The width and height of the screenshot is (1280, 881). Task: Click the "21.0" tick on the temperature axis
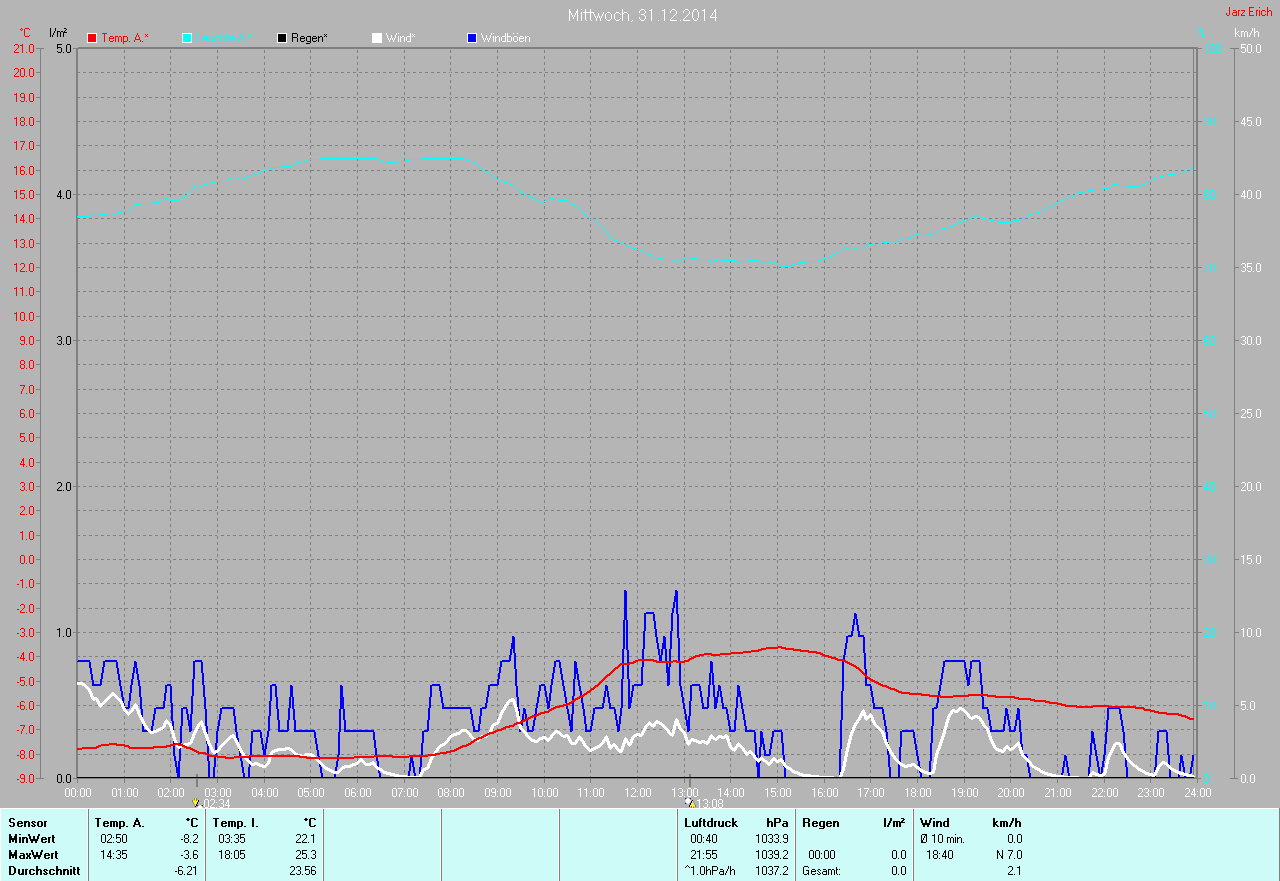24,49
